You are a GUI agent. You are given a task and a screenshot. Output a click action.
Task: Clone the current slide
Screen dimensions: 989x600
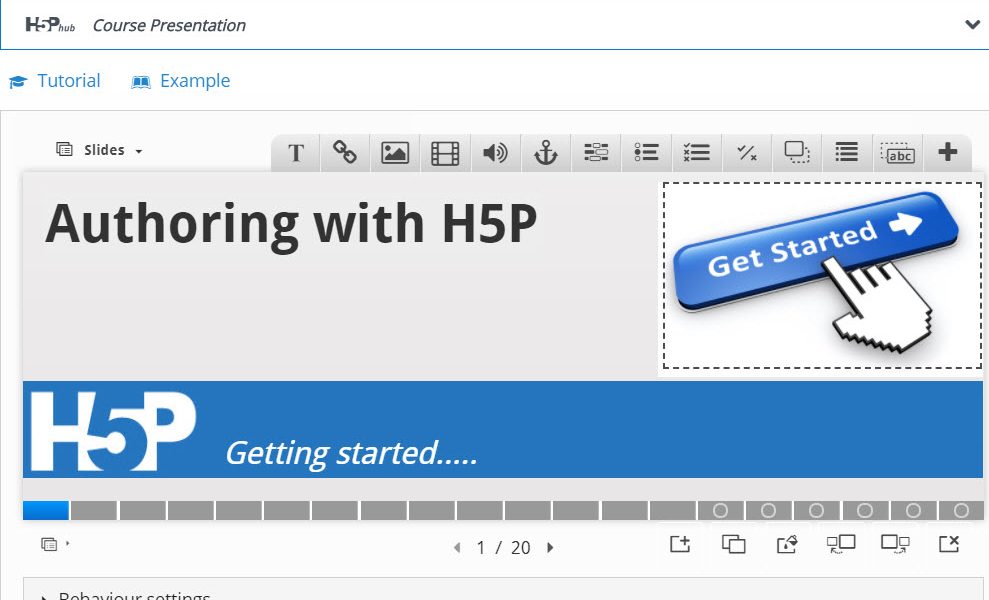[734, 544]
